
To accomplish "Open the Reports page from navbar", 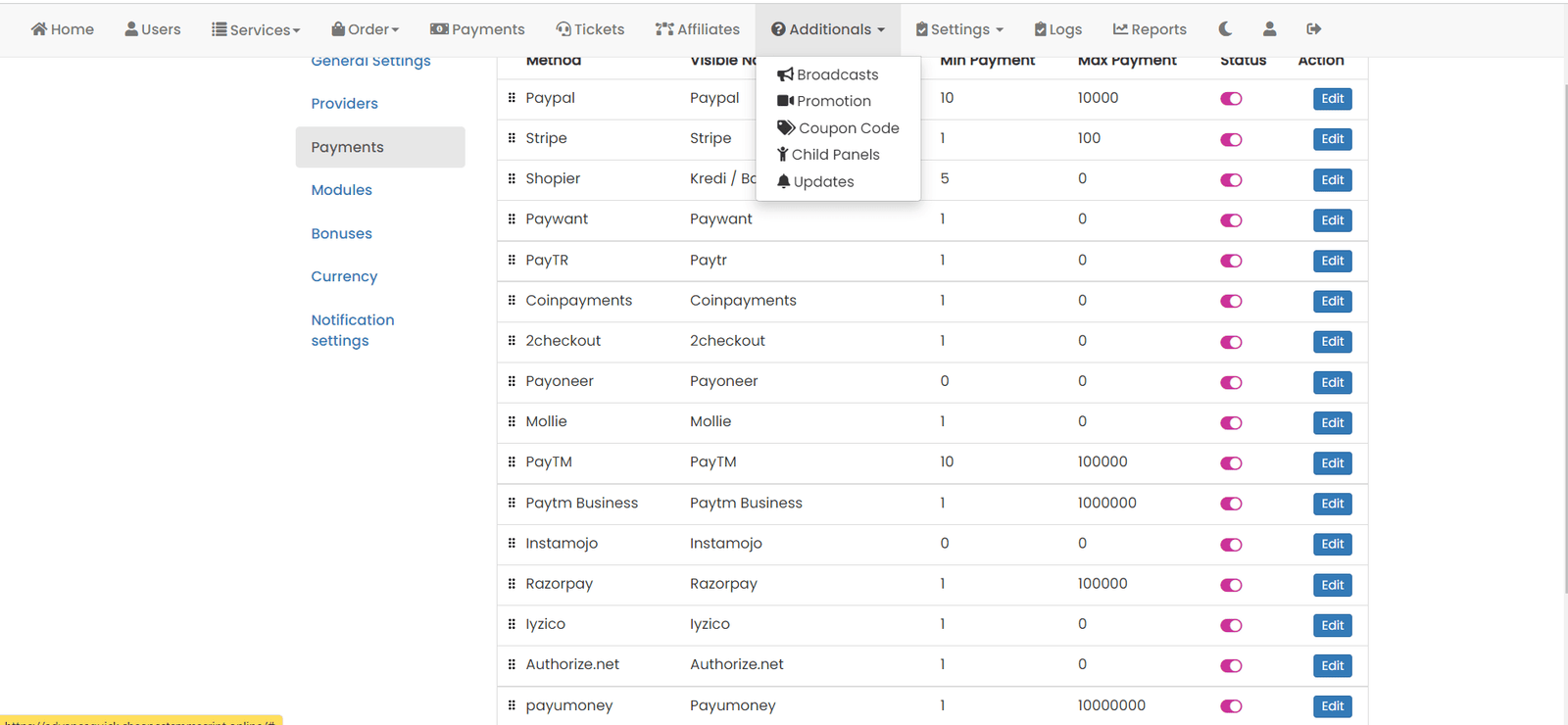I will tap(1150, 29).
